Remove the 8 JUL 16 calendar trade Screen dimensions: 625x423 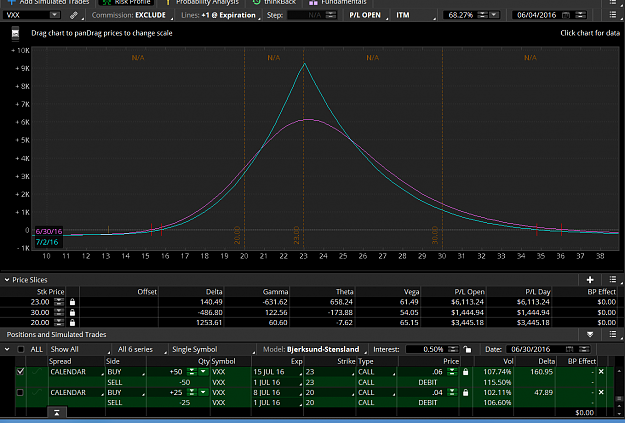coord(601,392)
